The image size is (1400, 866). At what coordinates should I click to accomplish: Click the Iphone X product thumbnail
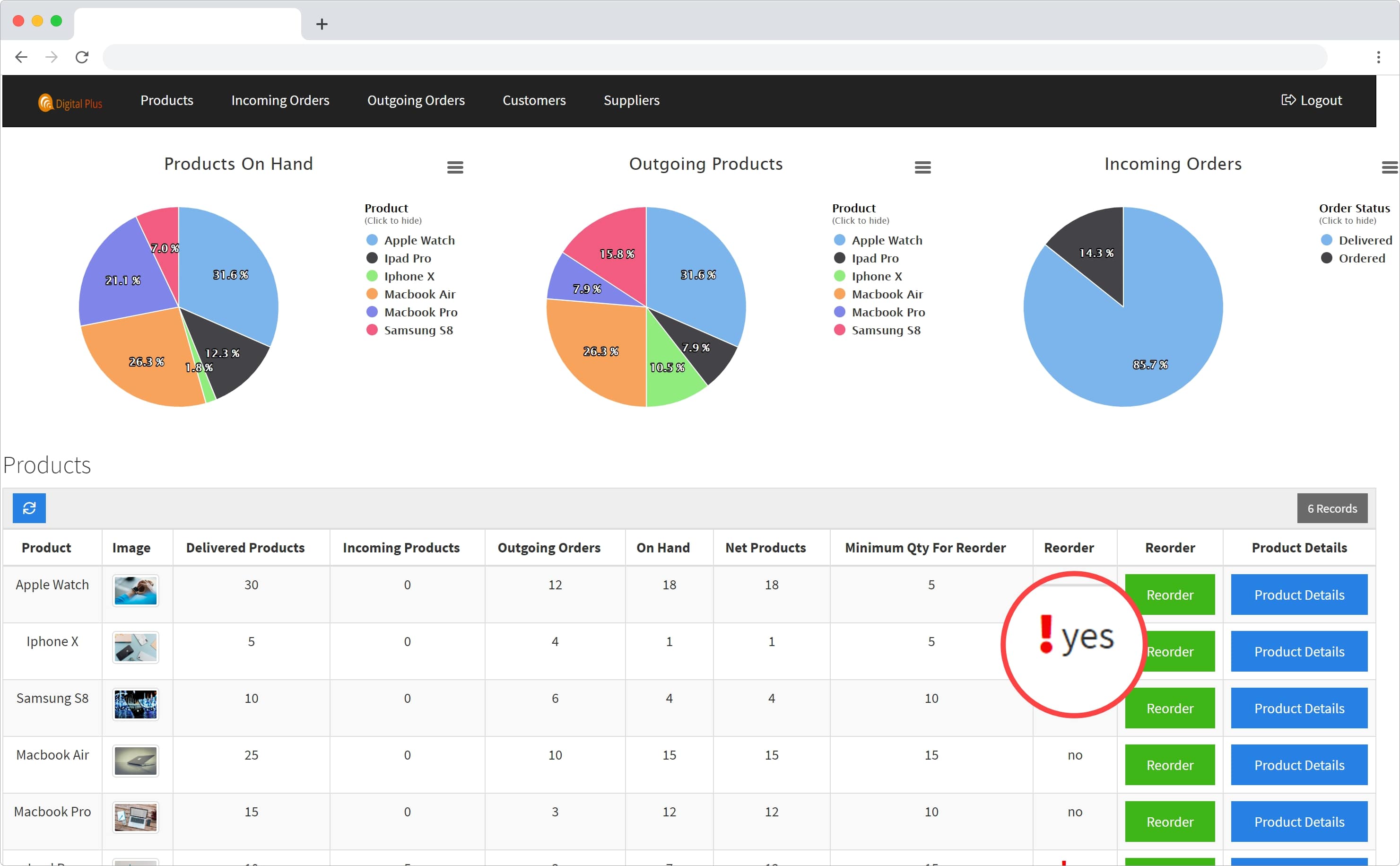pos(135,647)
